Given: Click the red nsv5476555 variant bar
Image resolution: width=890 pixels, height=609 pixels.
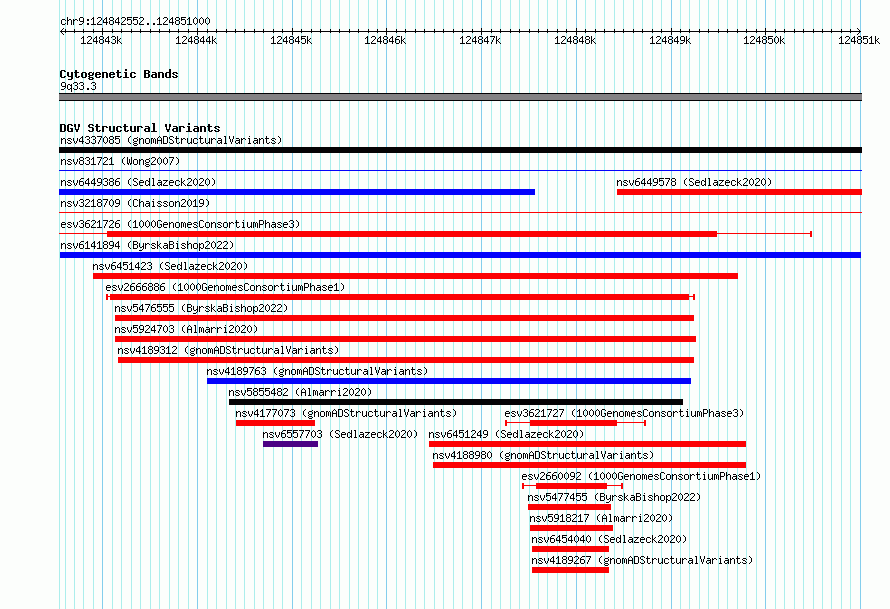Looking at the screenshot, I should pyautogui.click(x=404, y=318).
